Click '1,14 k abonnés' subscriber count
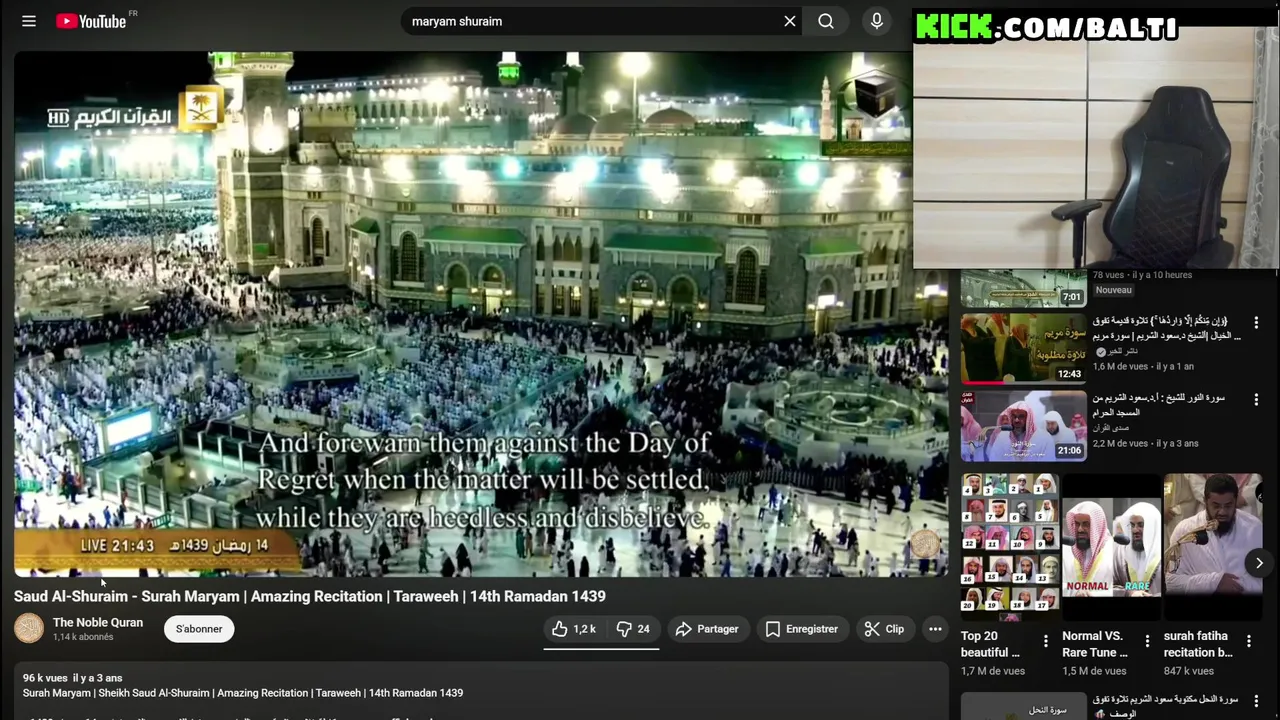 [83, 637]
